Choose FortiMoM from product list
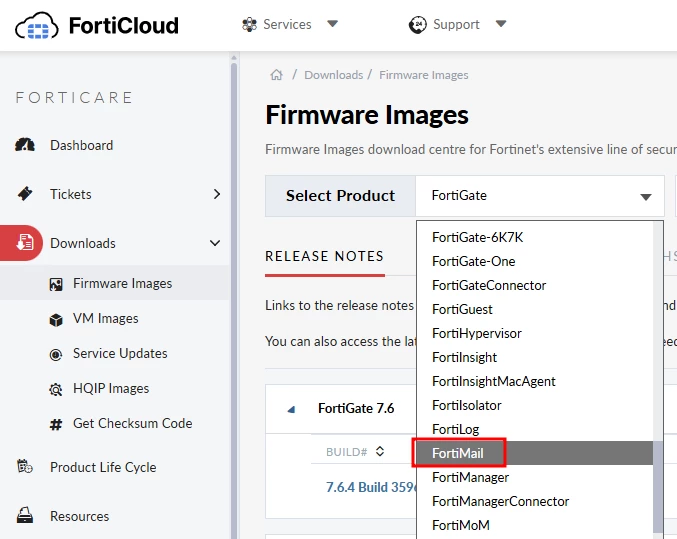This screenshot has height=539, width=677. [x=535, y=525]
